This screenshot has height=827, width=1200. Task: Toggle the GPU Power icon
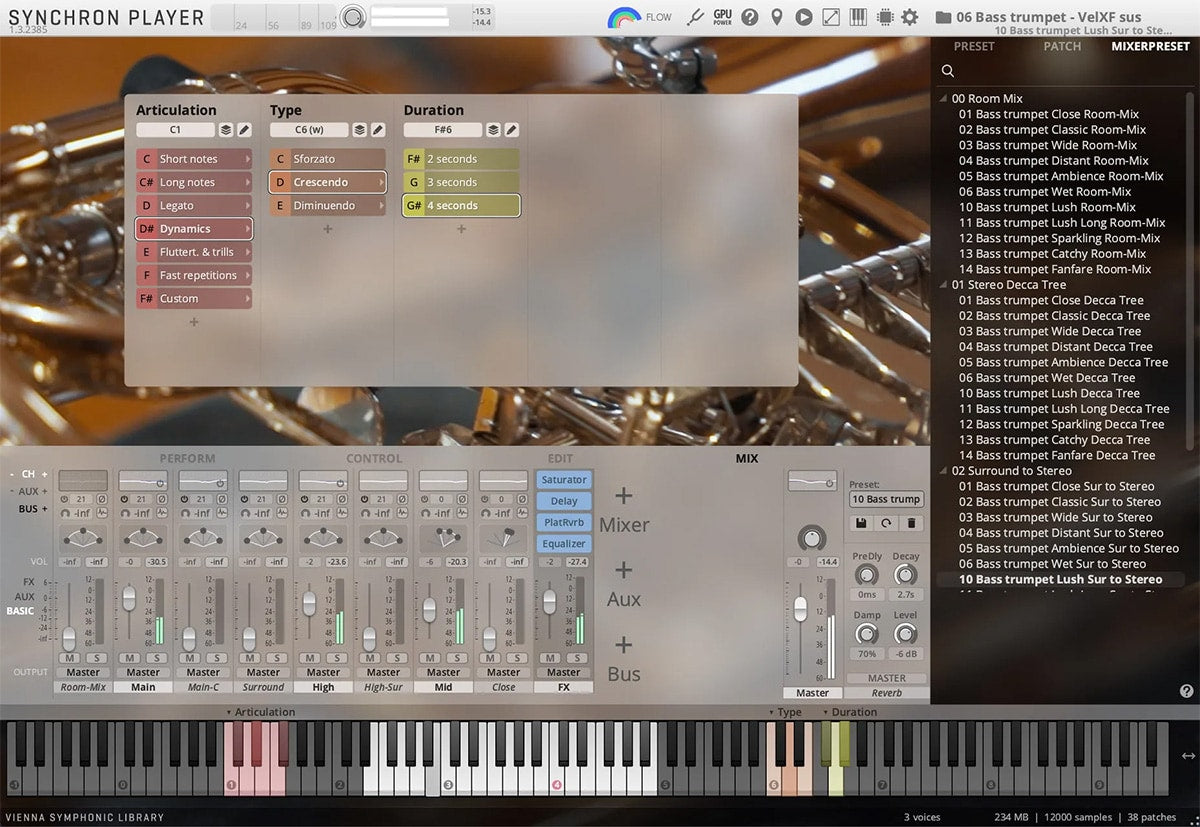pos(722,17)
